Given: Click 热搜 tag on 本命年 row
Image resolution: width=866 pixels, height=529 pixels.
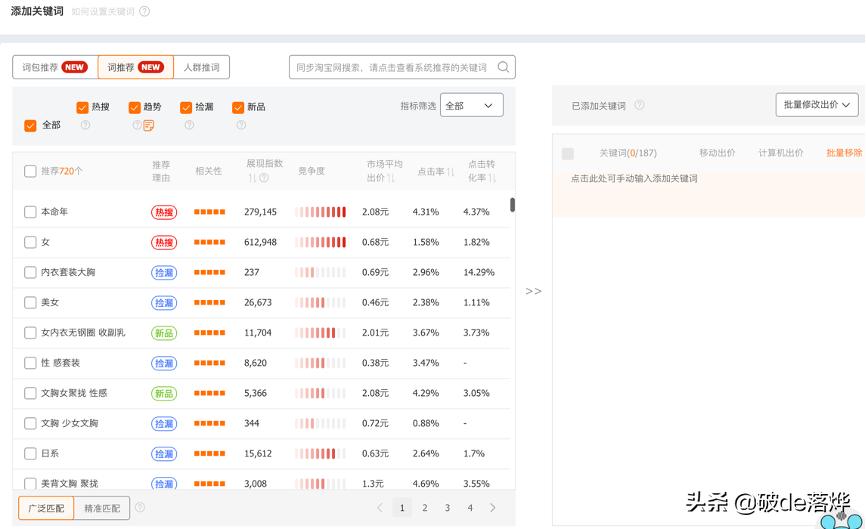Looking at the screenshot, I should [164, 212].
